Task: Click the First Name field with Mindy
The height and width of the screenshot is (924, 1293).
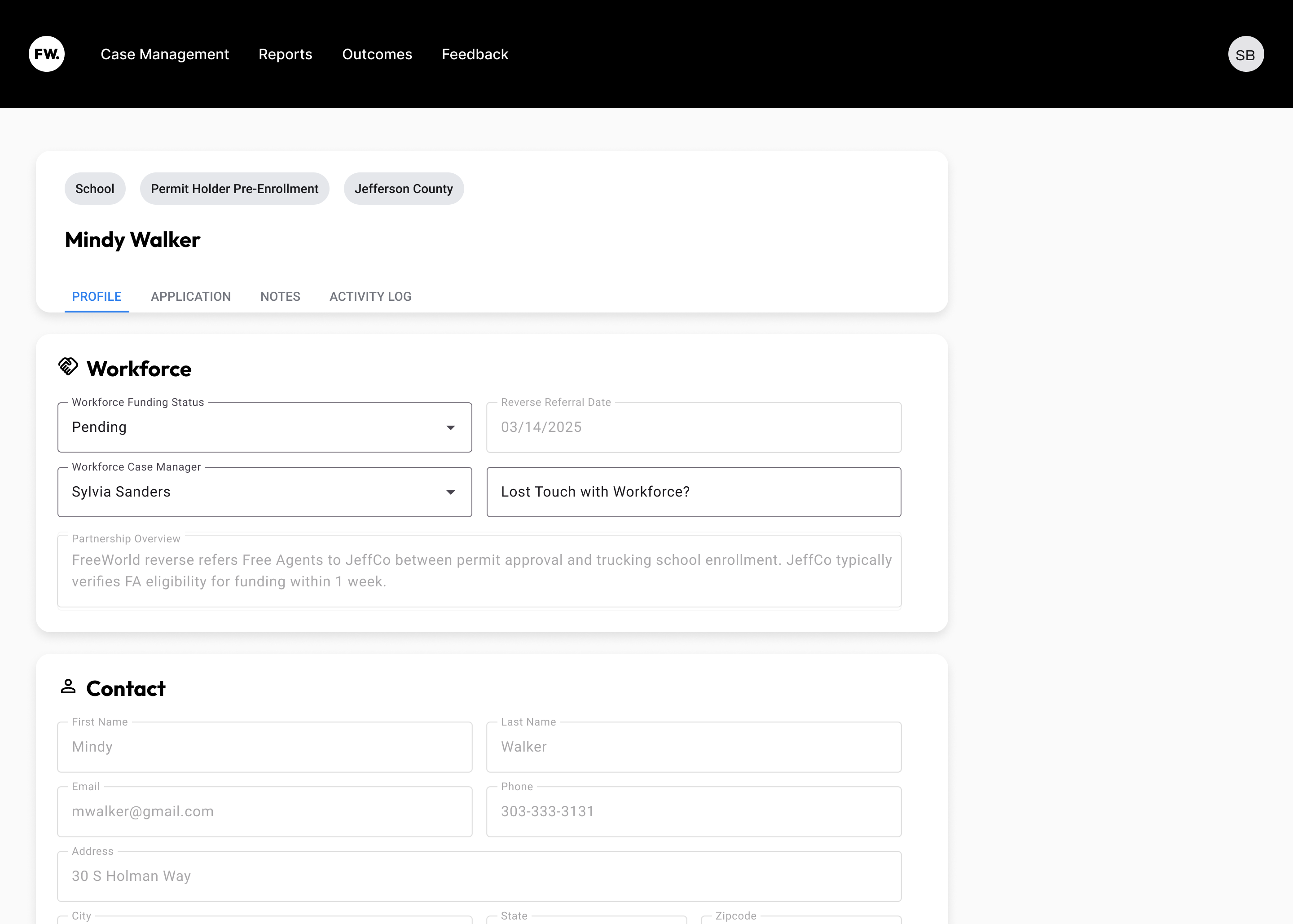Action: [264, 747]
